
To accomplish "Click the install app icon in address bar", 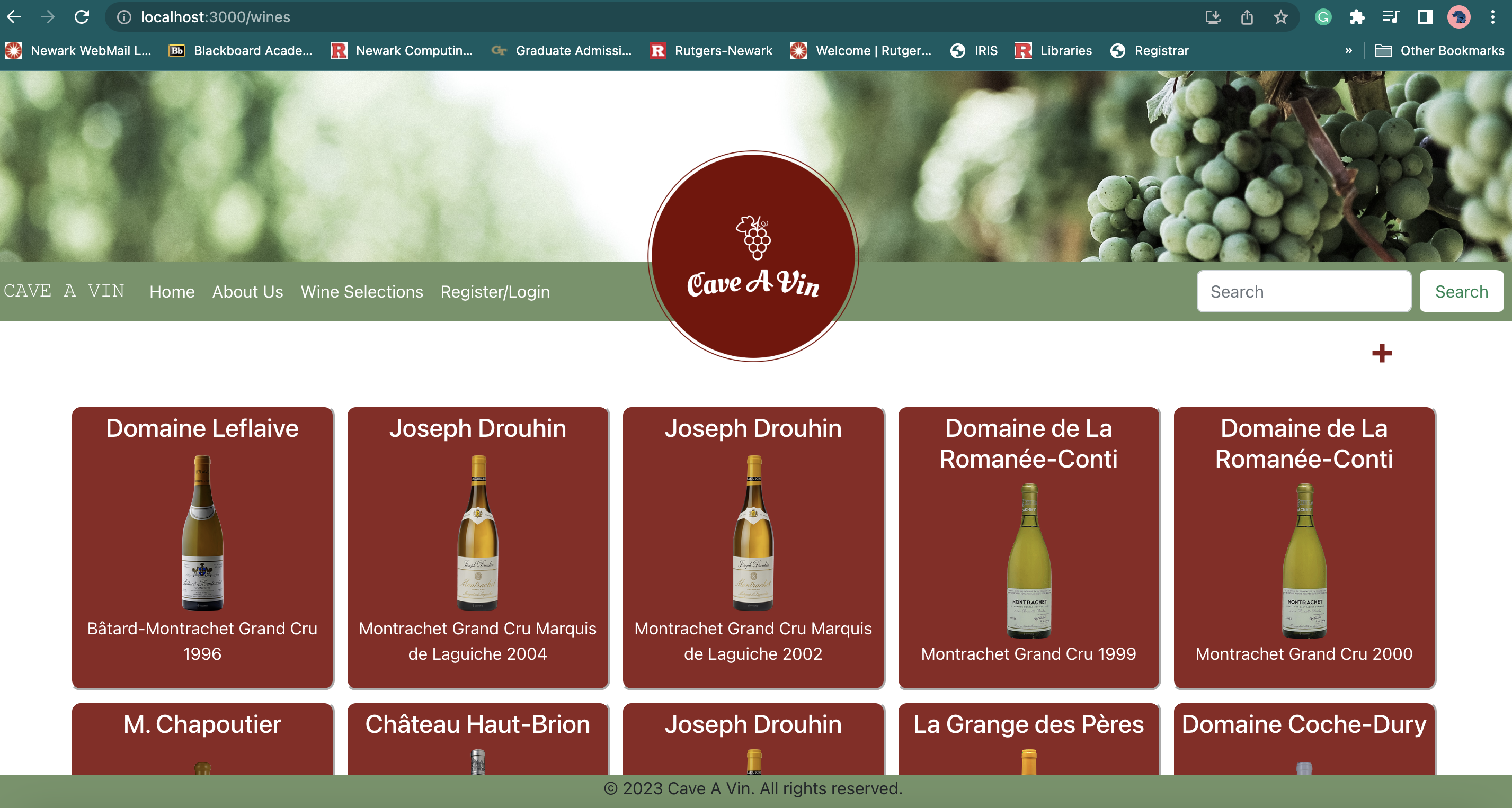I will [x=1213, y=17].
